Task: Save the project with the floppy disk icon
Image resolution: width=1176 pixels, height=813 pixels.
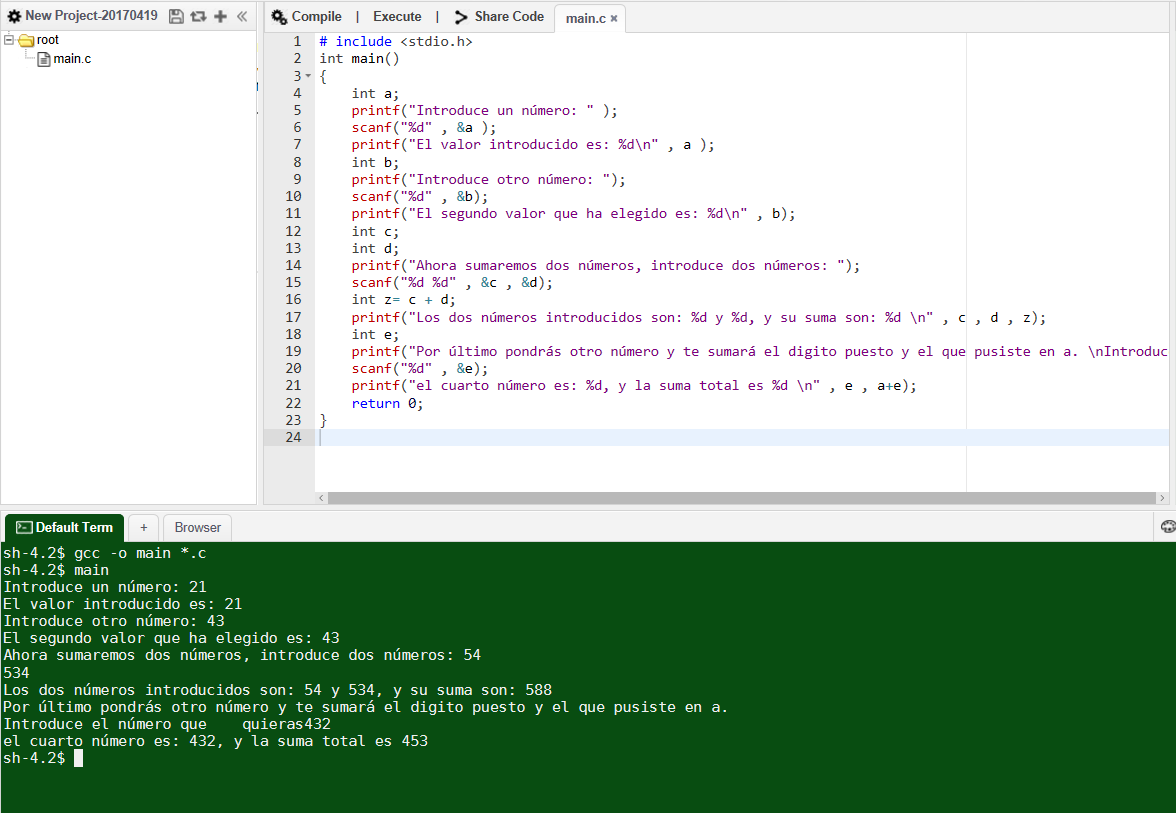Action: pyautogui.click(x=176, y=16)
